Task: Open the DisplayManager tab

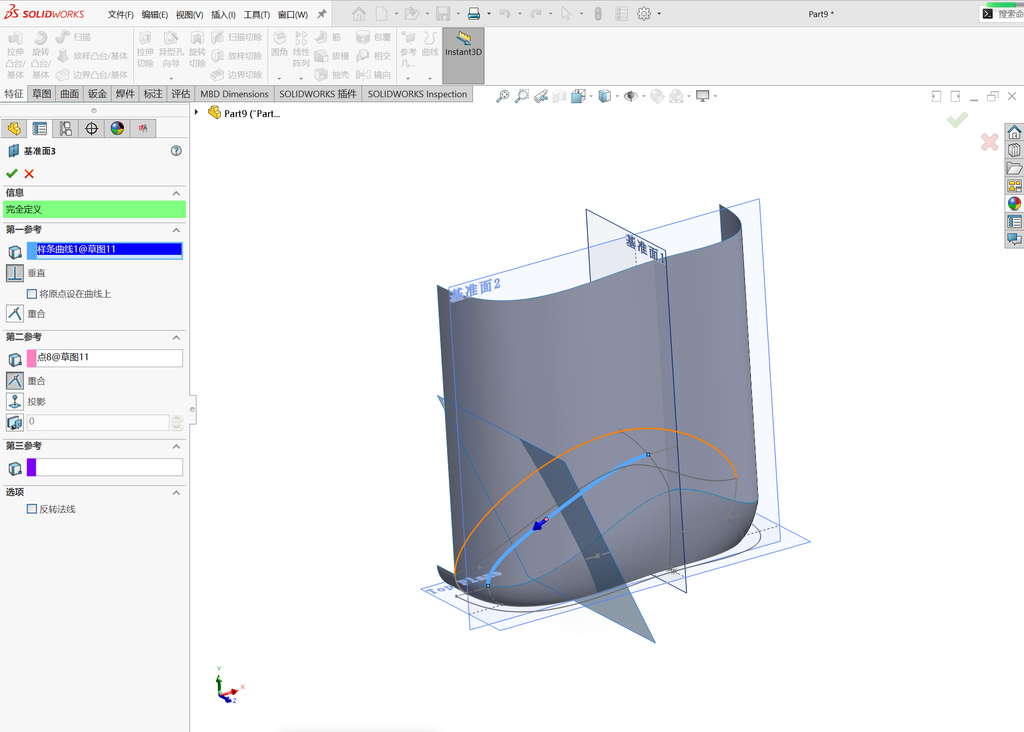Action: 117,129
